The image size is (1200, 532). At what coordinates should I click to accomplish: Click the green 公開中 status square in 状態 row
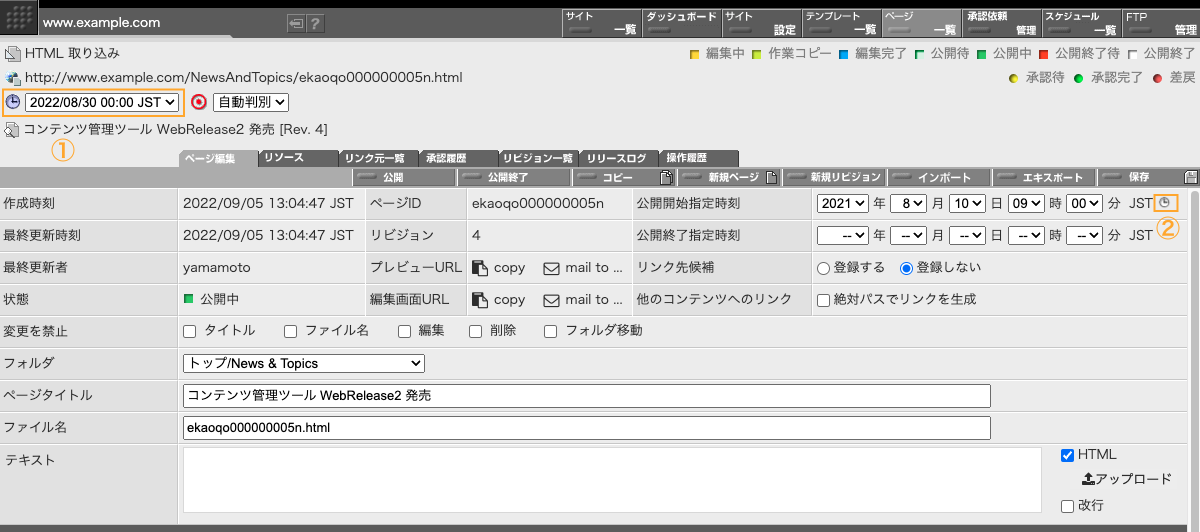click(x=188, y=299)
